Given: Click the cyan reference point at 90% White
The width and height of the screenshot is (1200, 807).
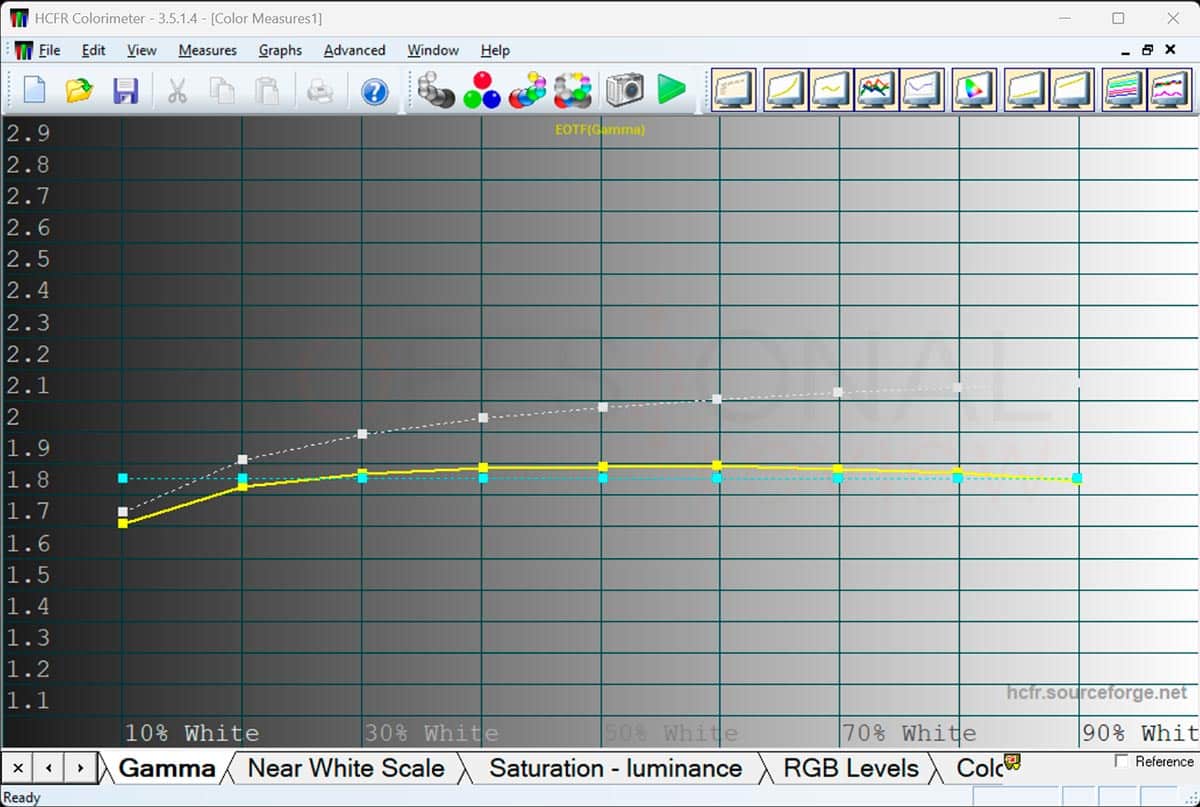Looking at the screenshot, I should tap(1077, 478).
